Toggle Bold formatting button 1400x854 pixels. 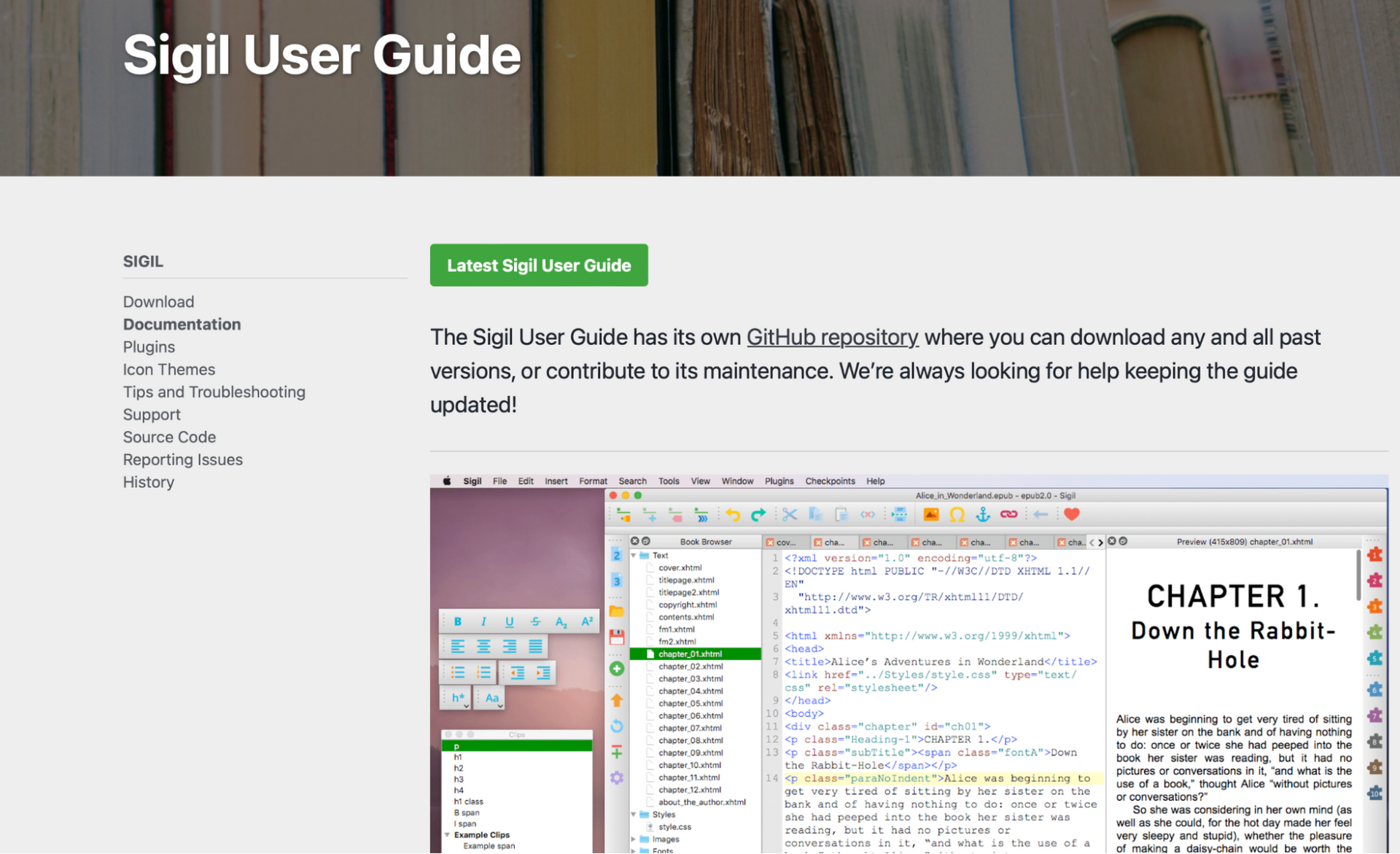coord(457,621)
